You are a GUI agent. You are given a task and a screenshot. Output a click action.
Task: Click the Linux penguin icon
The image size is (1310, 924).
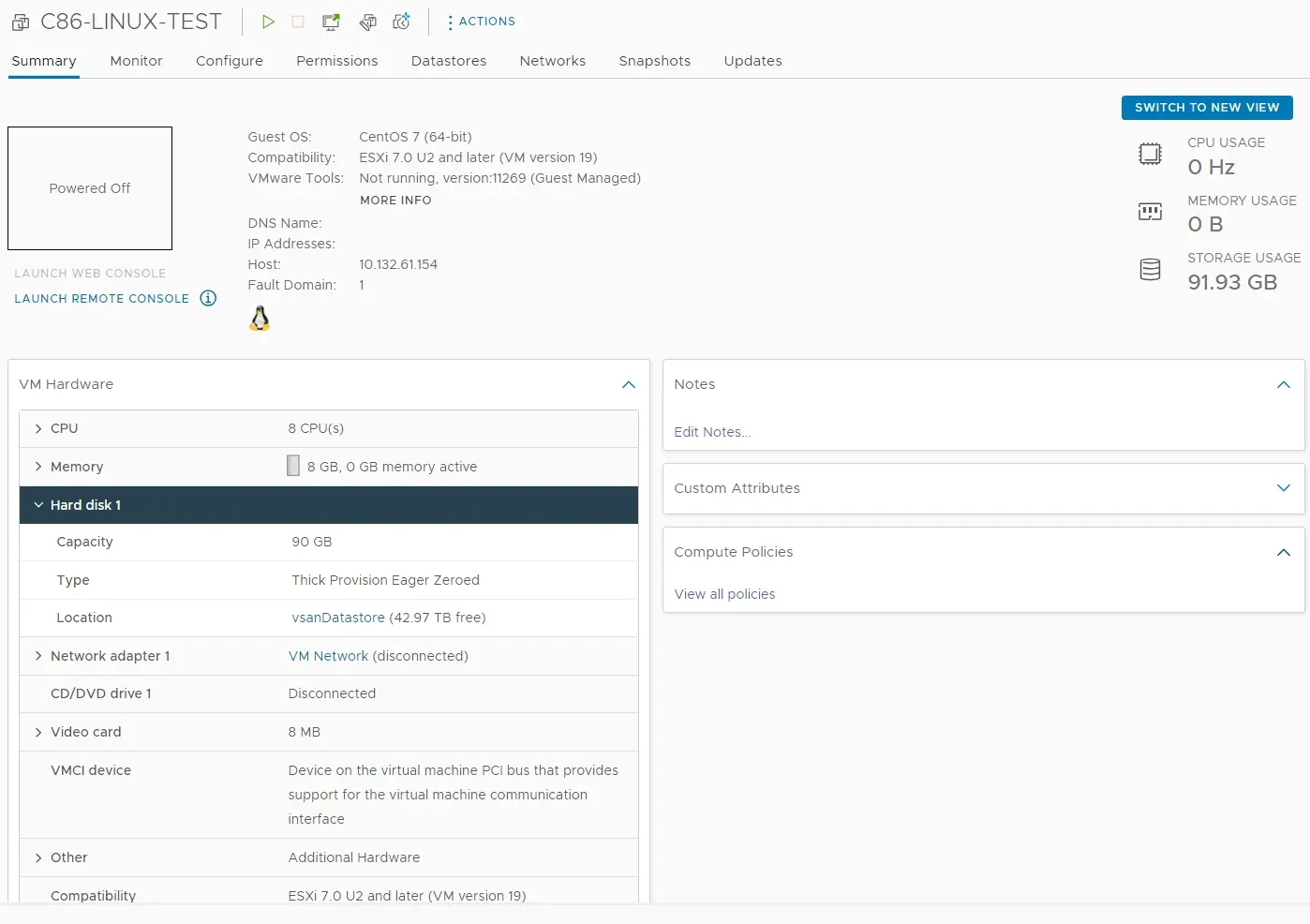[x=260, y=319]
